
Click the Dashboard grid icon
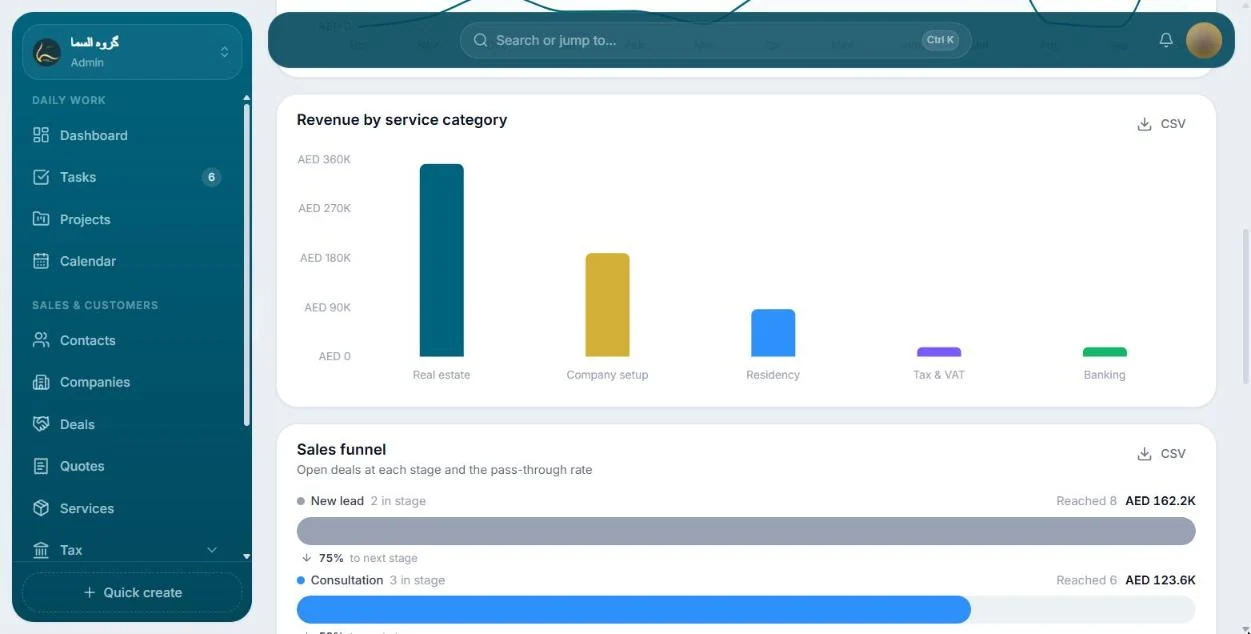tap(41, 135)
